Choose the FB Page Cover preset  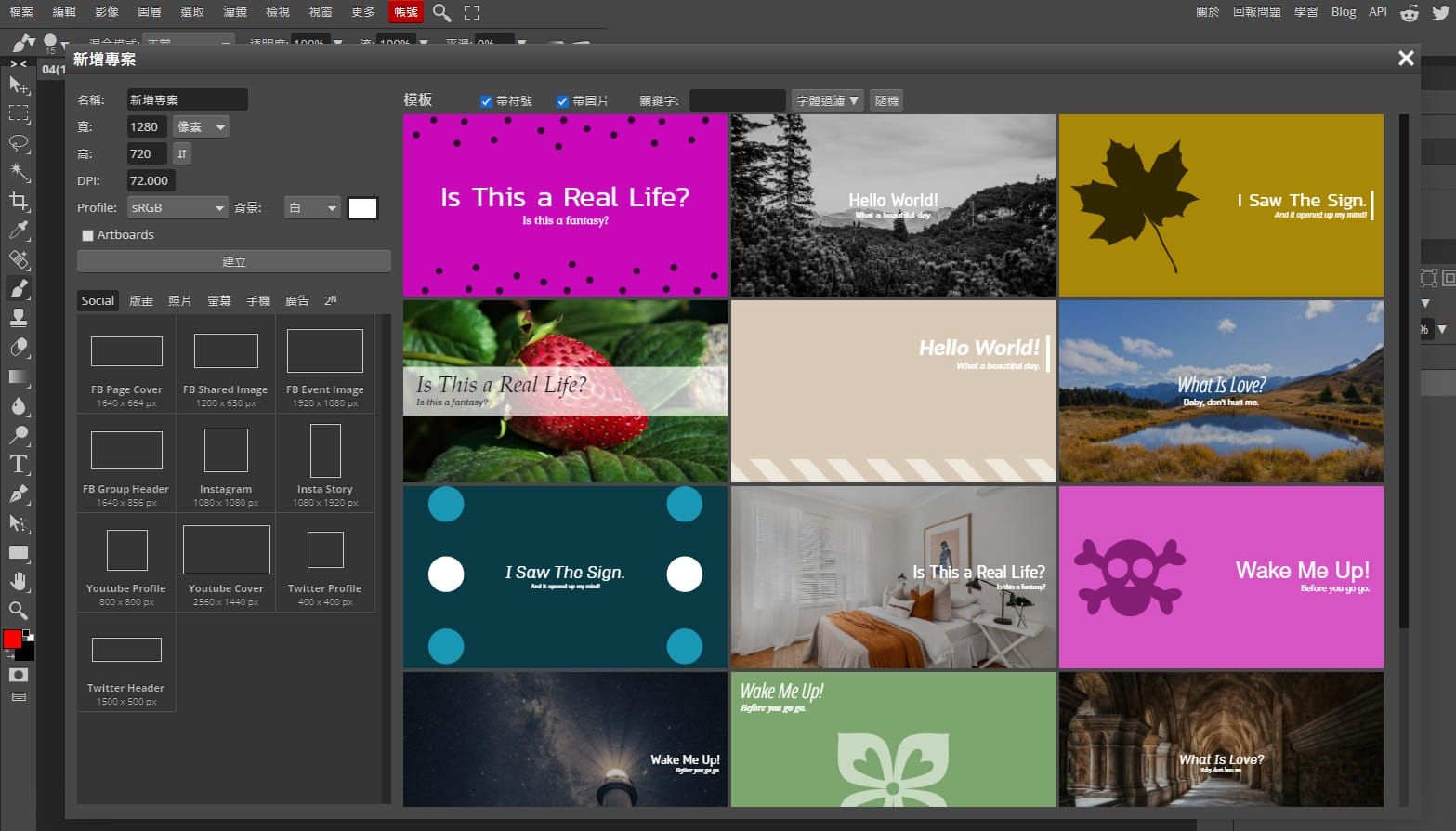point(126,364)
